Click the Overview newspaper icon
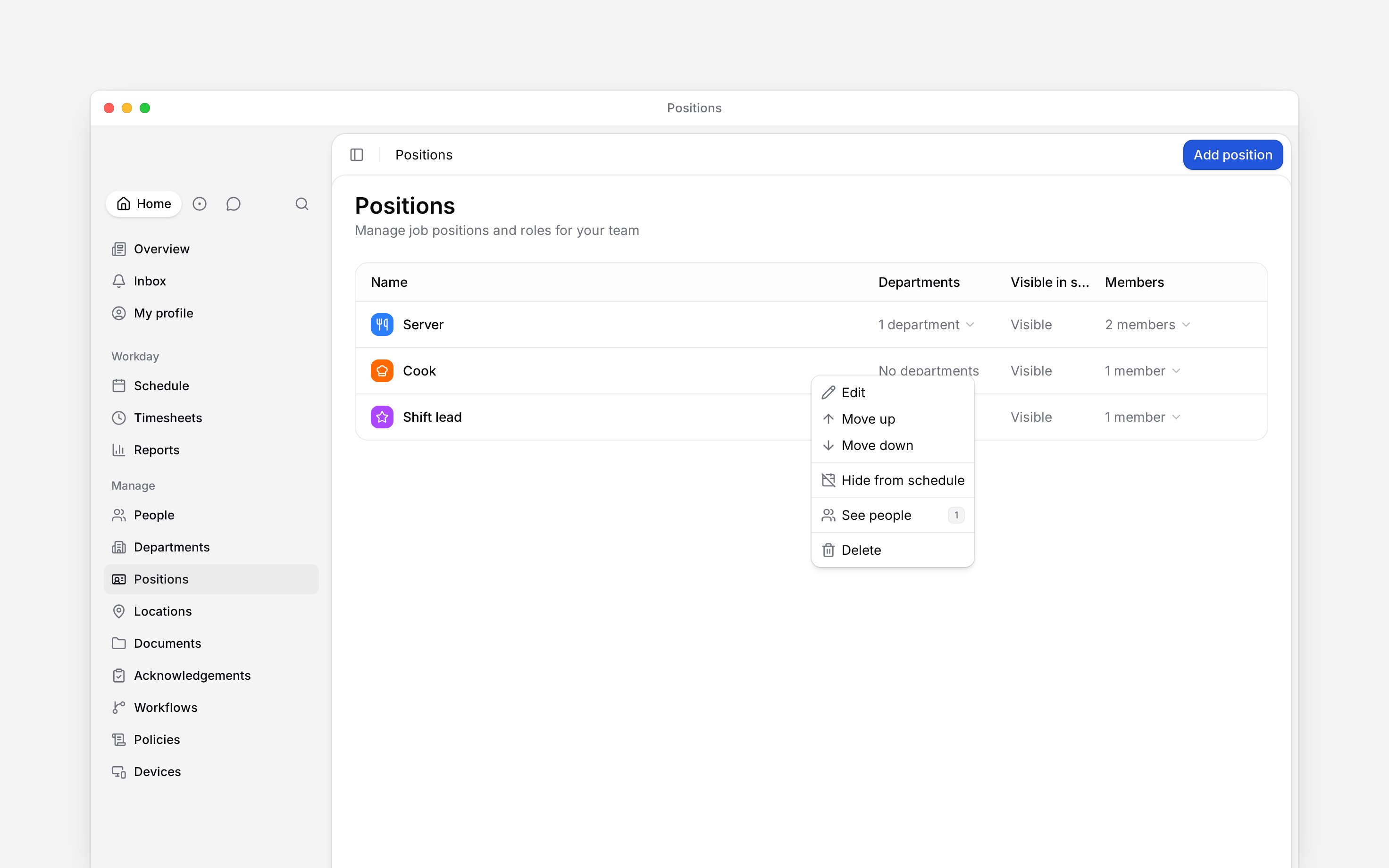Screen dimensions: 1389x868 pyautogui.click(x=119, y=249)
